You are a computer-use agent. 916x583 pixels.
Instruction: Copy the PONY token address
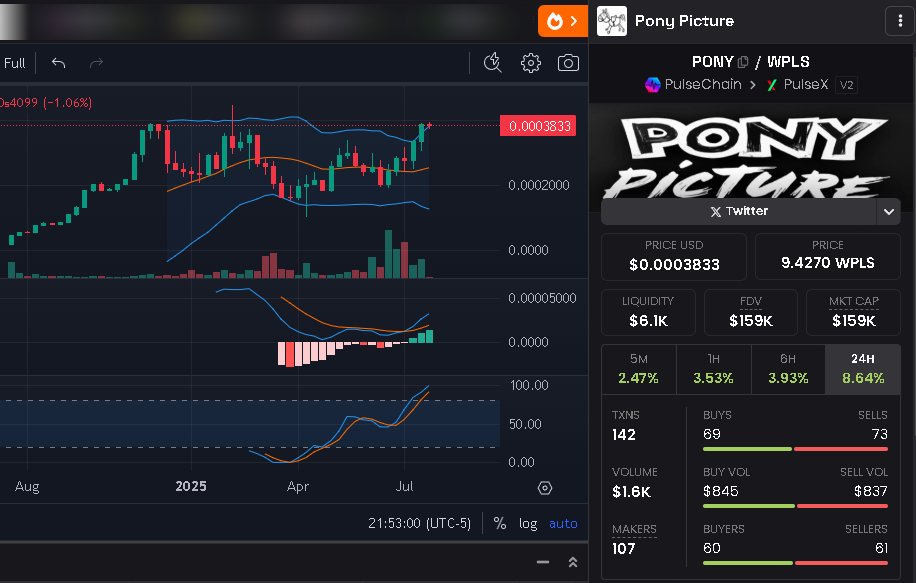(x=743, y=62)
